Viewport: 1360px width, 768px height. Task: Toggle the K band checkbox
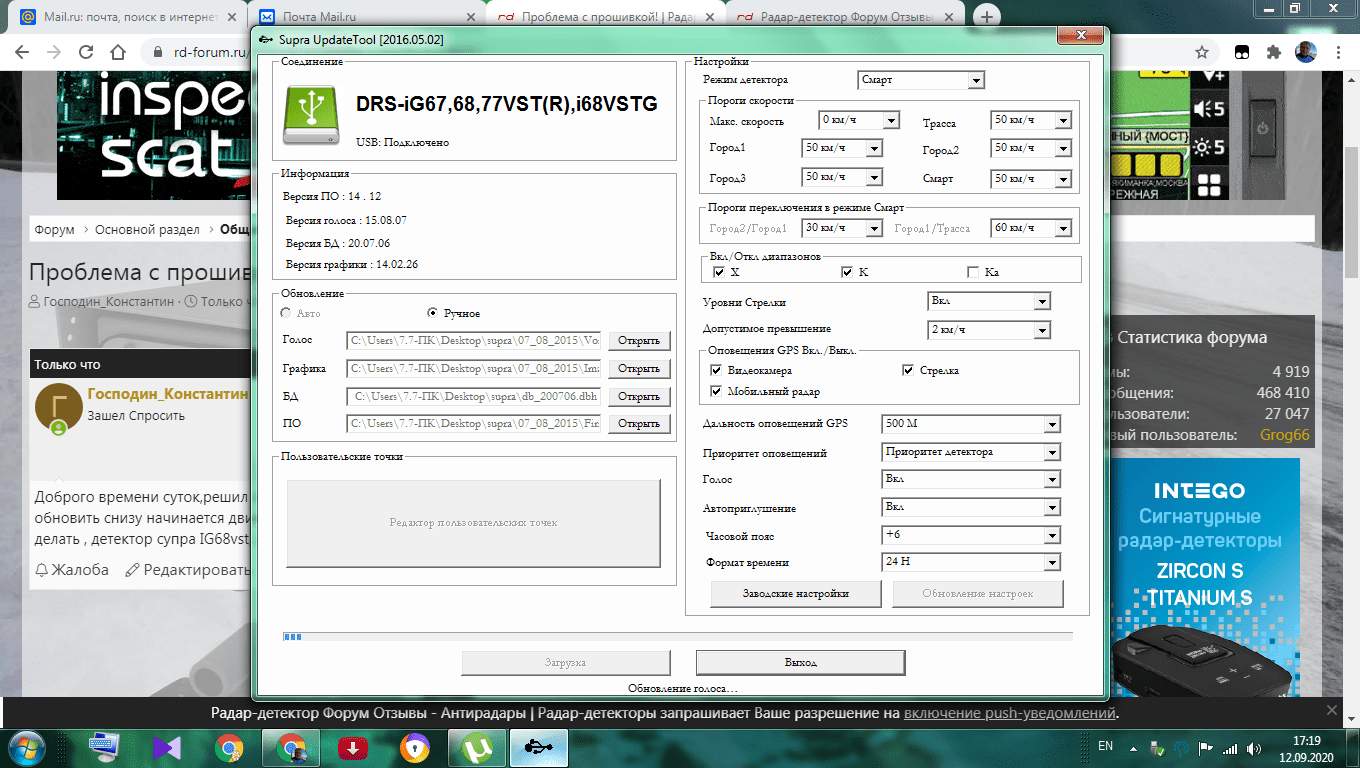(x=846, y=272)
